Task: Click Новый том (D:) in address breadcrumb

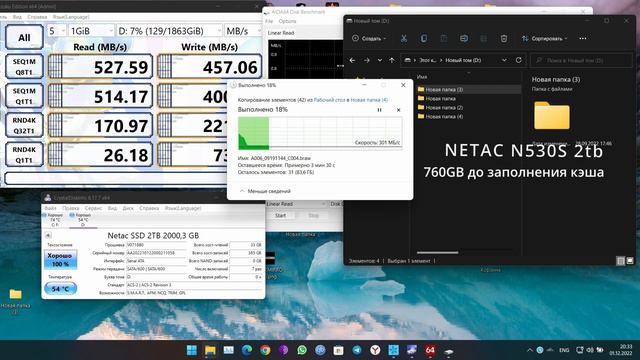Action: point(463,60)
